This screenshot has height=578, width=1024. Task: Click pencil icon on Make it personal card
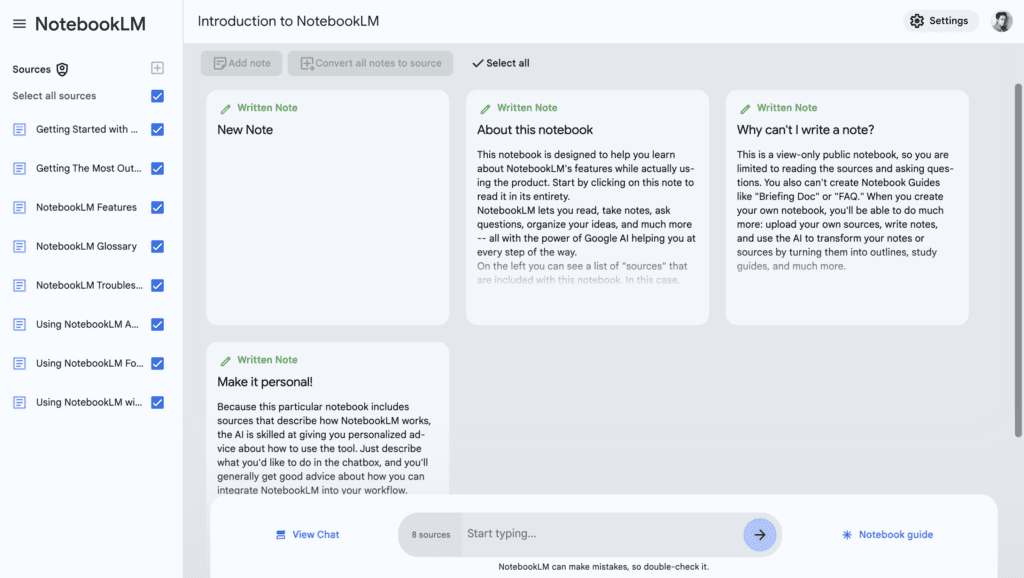pyautogui.click(x=225, y=361)
